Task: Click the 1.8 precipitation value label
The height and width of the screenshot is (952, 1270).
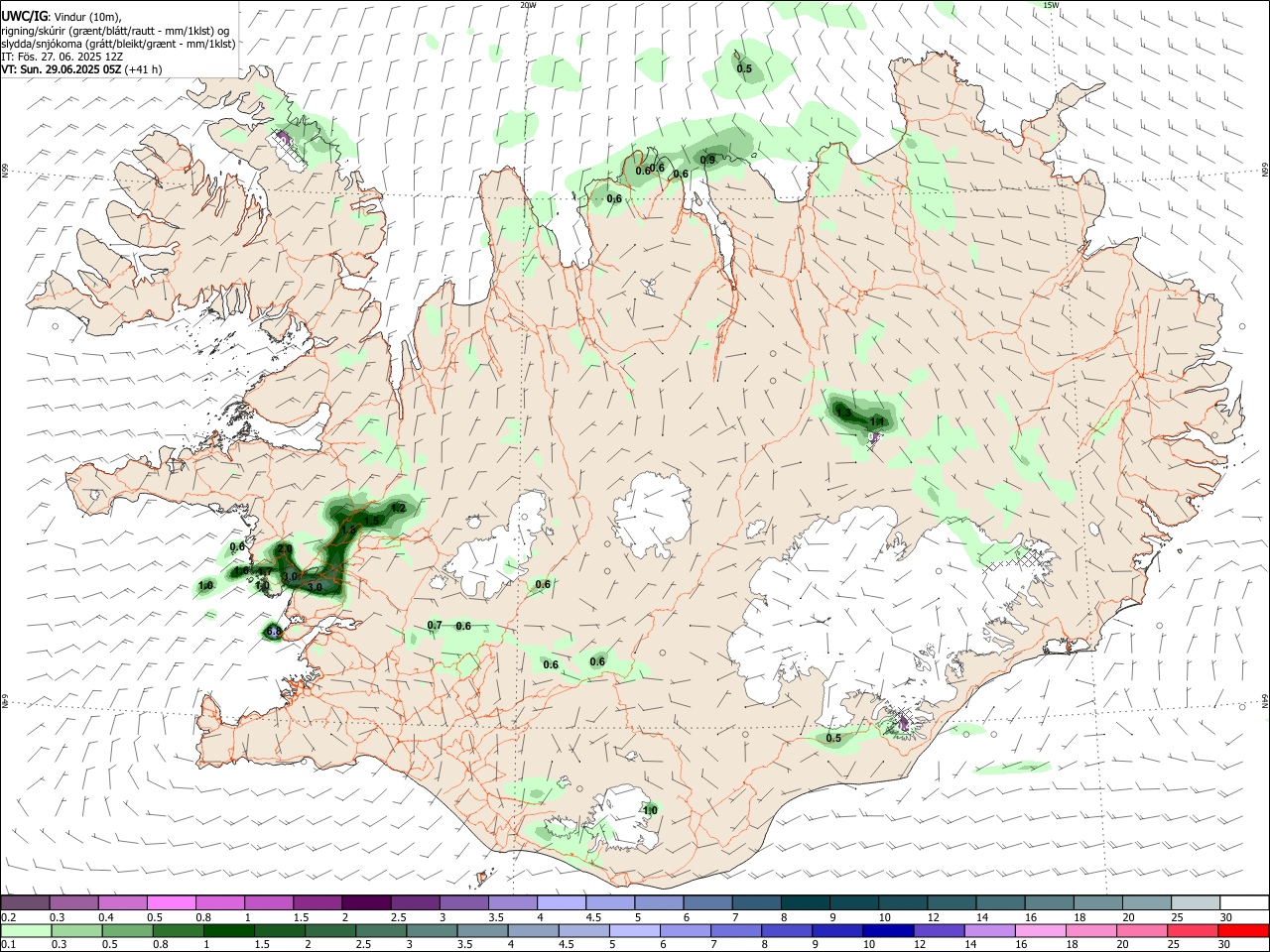Action: point(348,531)
